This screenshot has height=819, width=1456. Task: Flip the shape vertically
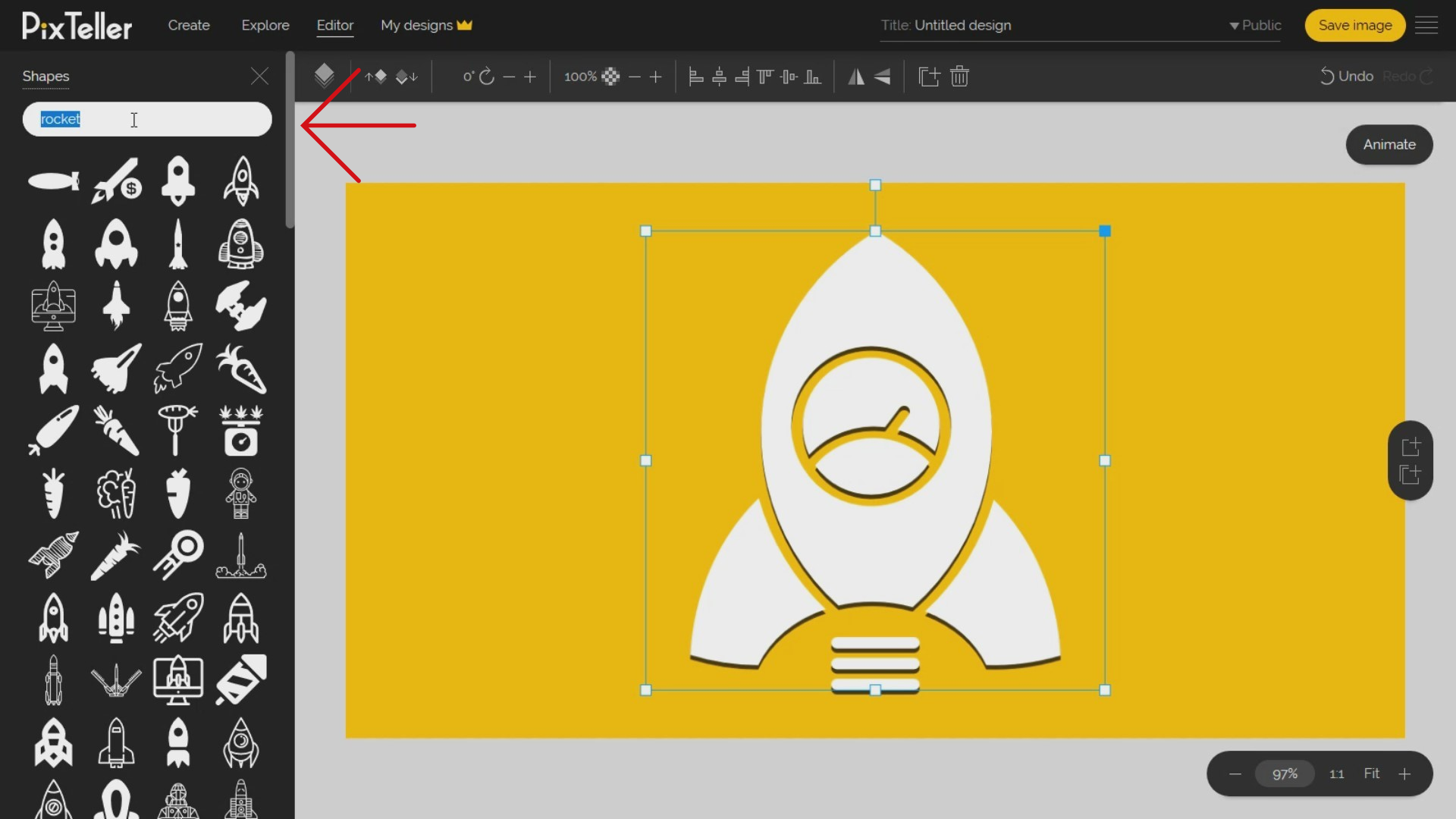(x=882, y=77)
